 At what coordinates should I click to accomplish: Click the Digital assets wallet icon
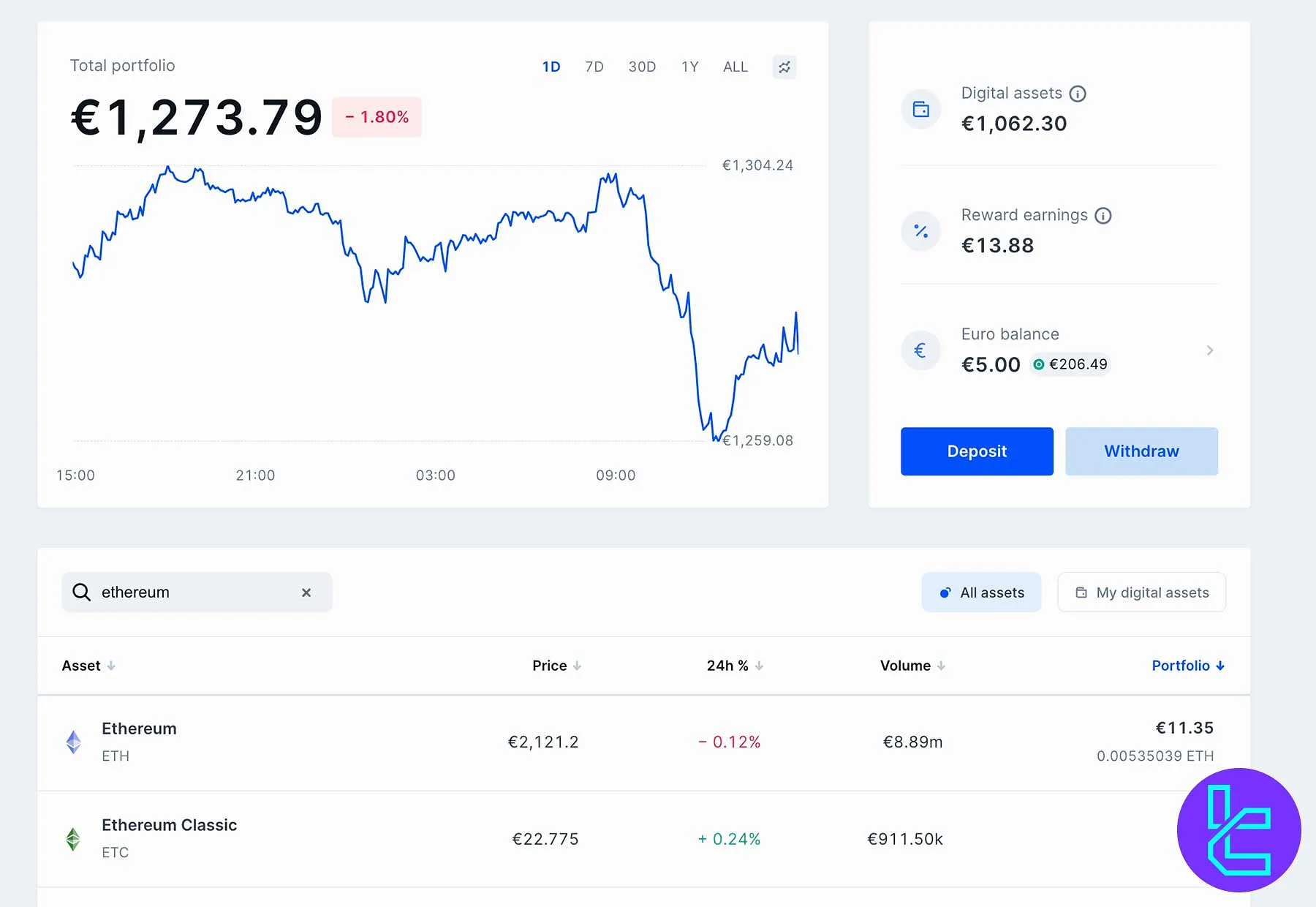(921, 110)
